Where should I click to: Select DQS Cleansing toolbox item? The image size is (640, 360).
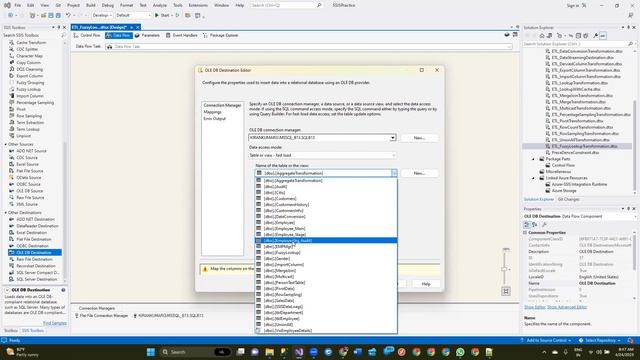tap(29, 69)
